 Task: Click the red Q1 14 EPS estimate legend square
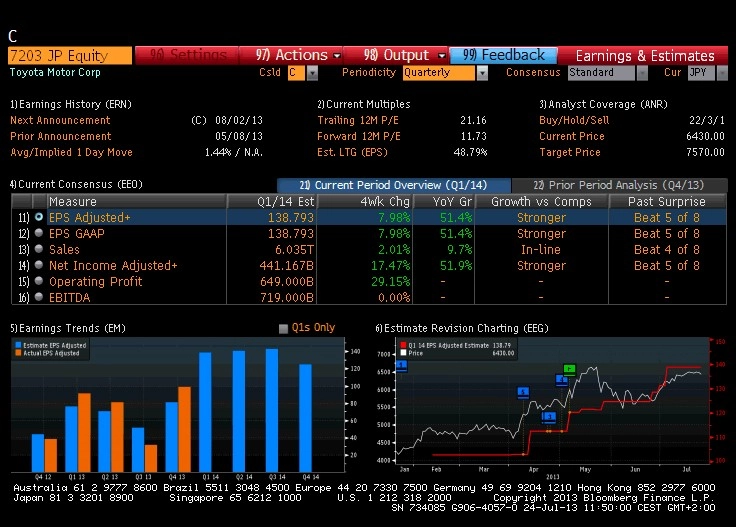click(x=403, y=345)
